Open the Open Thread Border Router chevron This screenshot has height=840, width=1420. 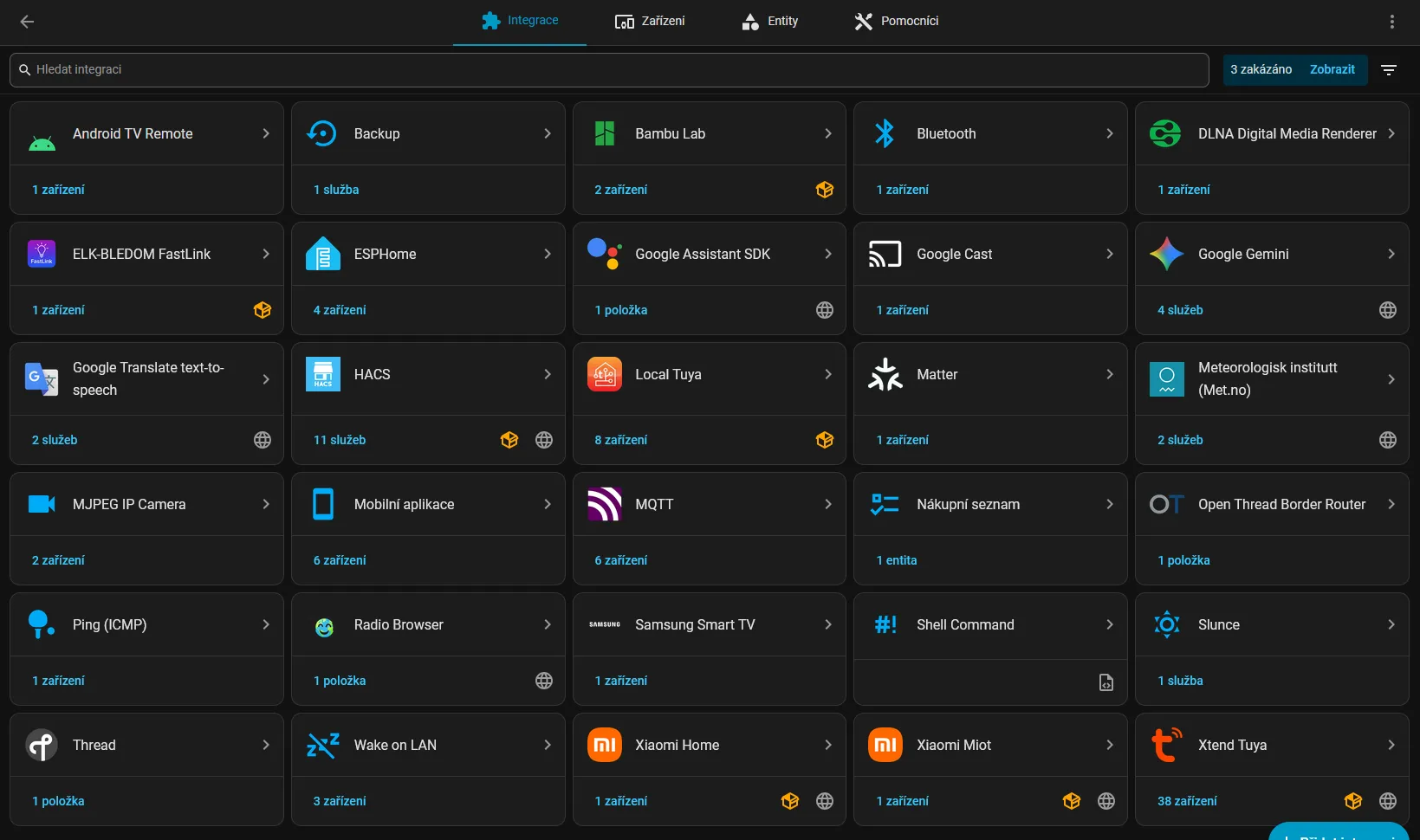pos(1391,504)
